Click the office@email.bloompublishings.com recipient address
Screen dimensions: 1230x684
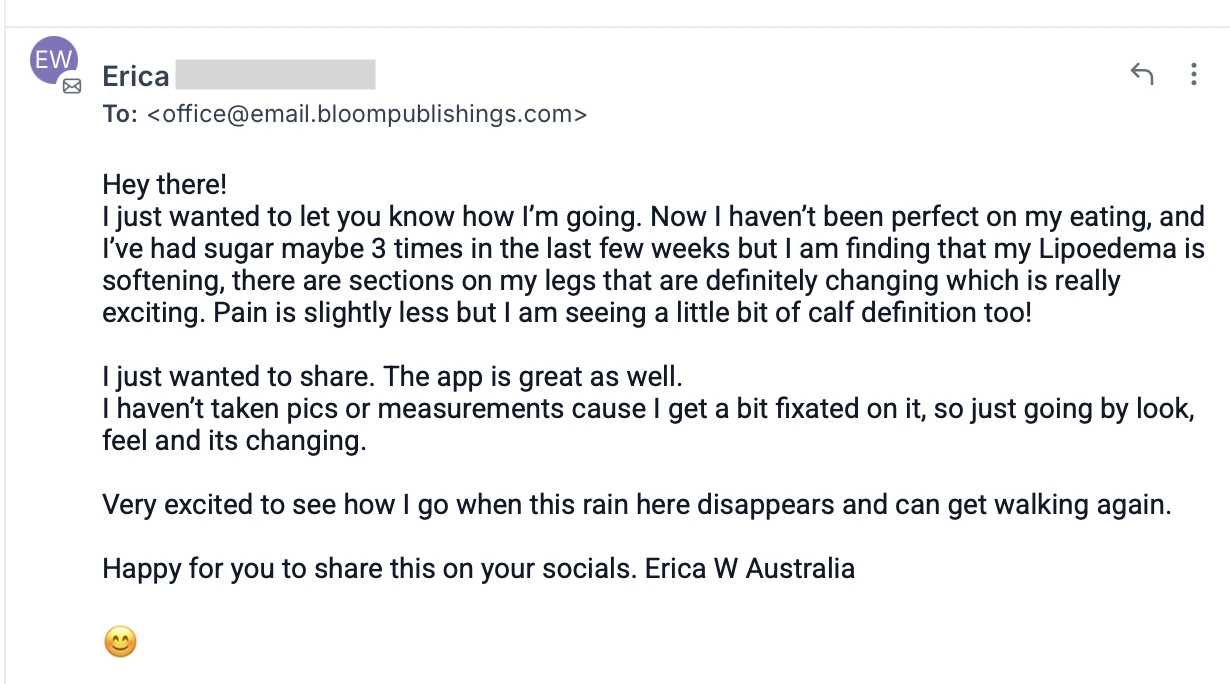coord(367,114)
